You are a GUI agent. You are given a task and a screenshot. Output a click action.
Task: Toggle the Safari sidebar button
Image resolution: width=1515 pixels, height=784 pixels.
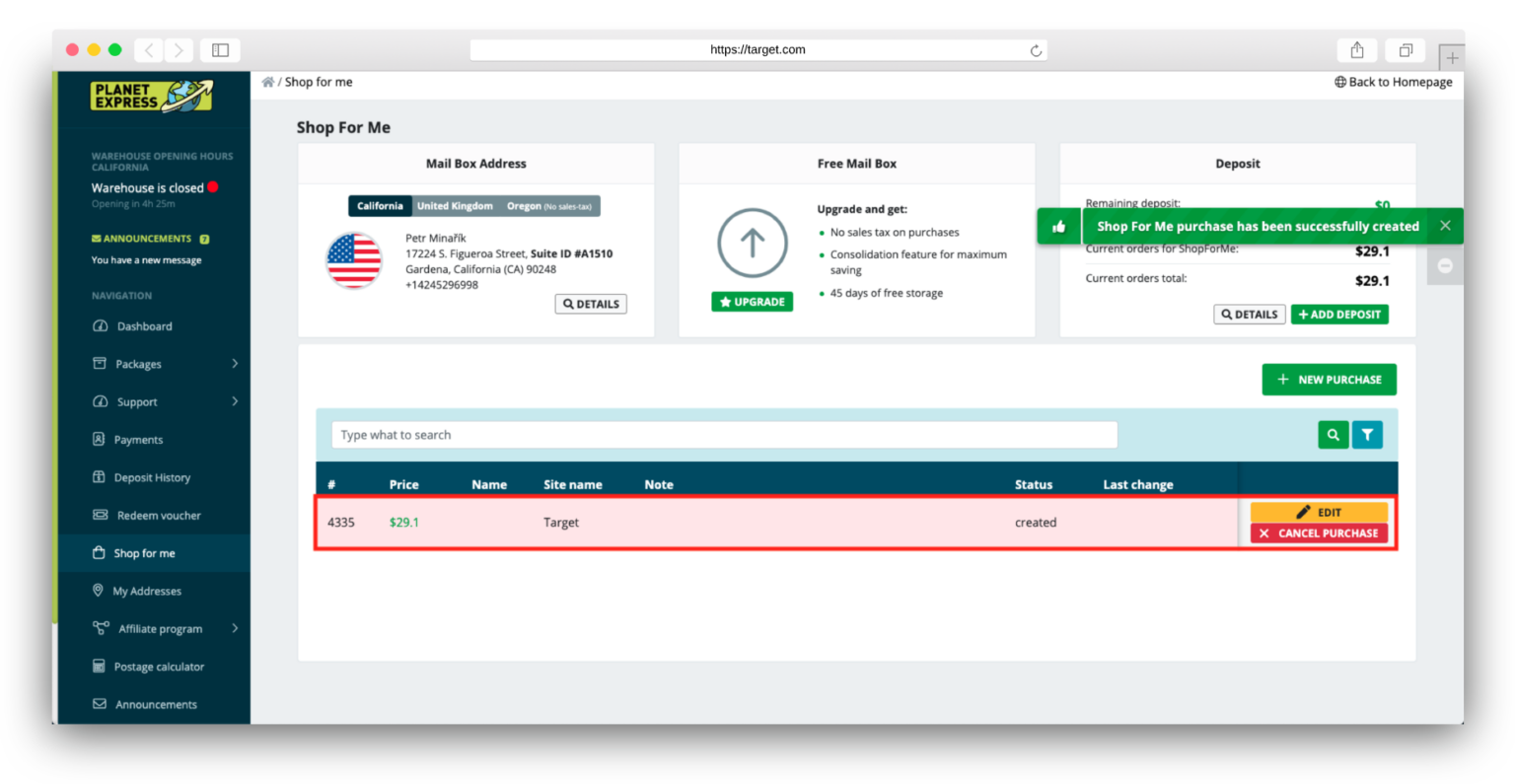[220, 50]
